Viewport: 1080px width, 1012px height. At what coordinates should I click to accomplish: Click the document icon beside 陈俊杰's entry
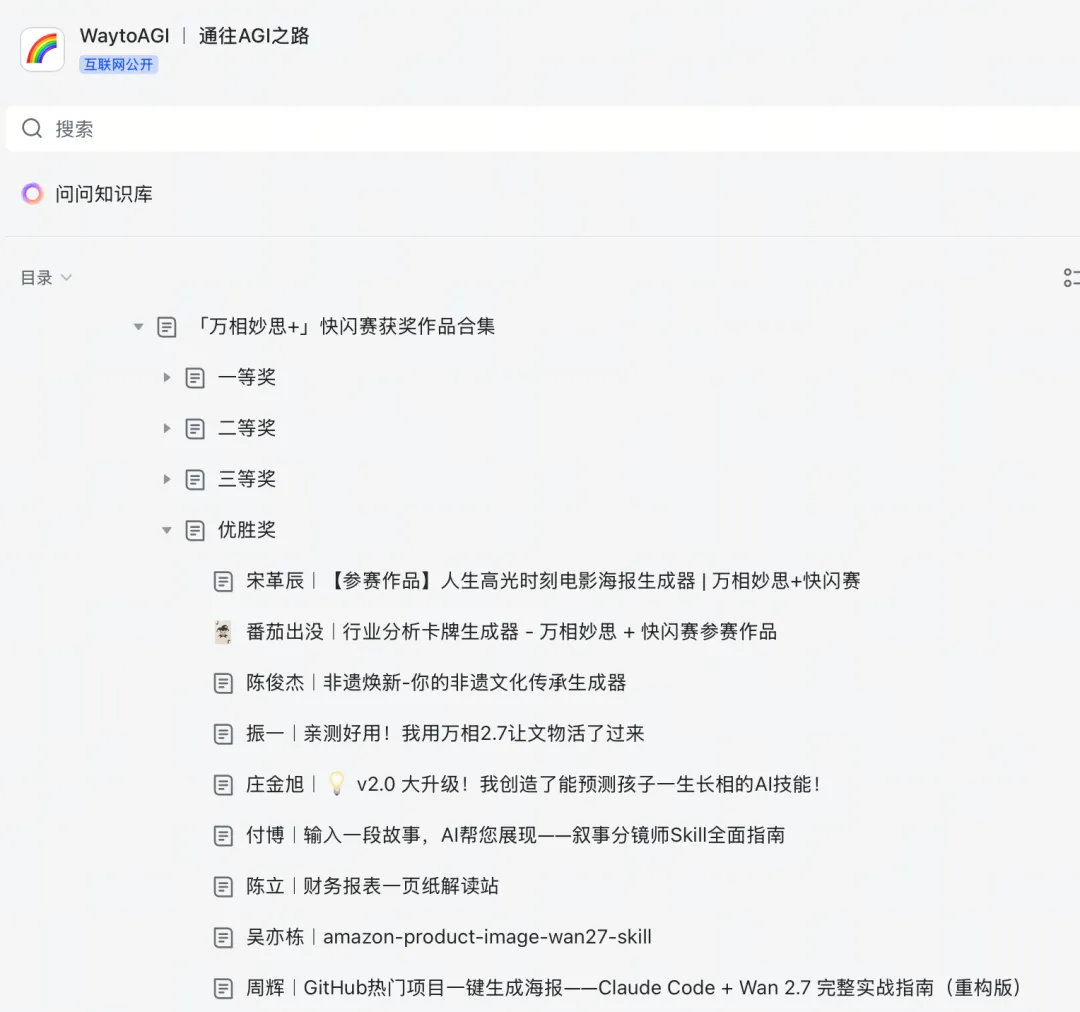coord(223,683)
